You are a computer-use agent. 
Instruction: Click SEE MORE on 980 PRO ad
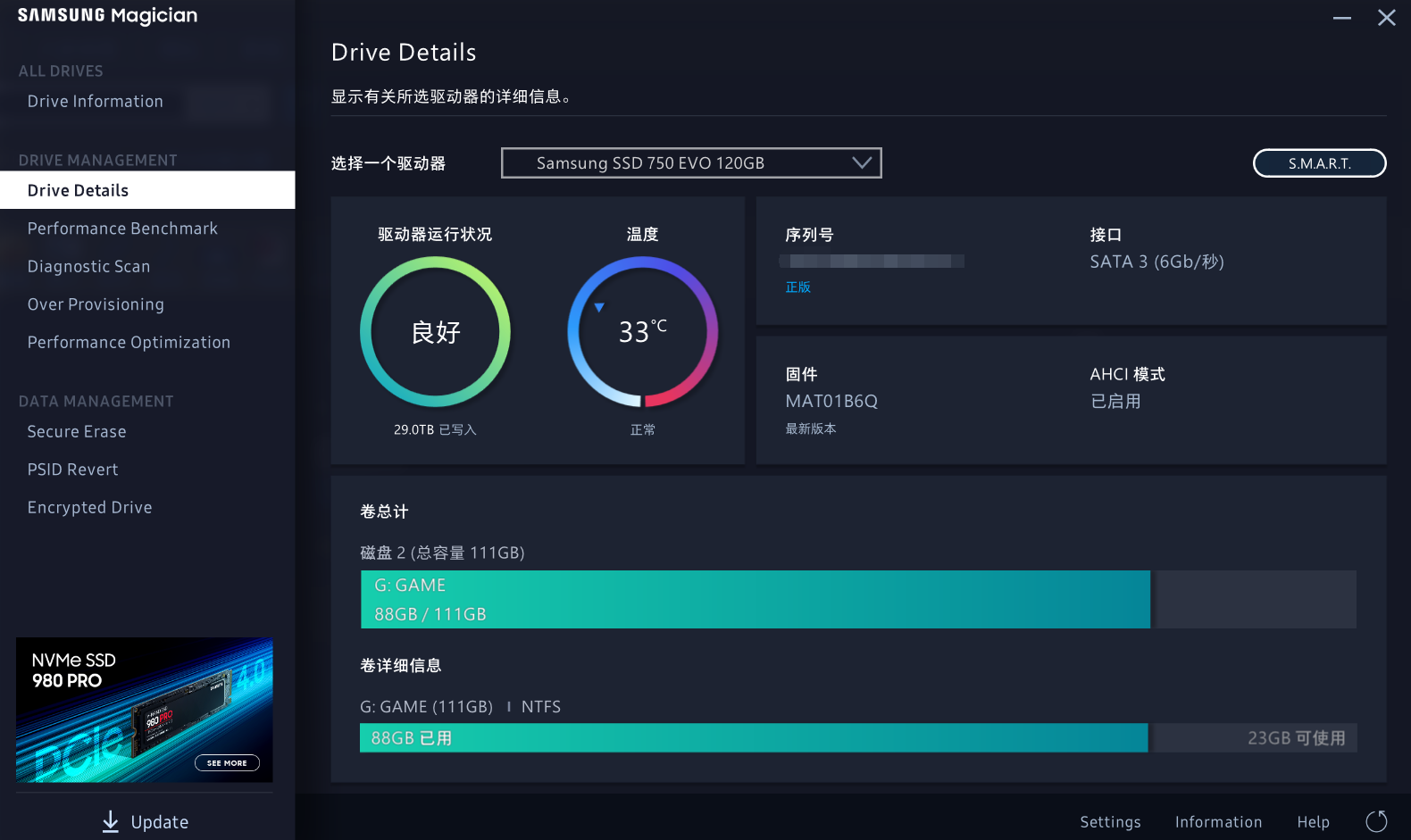227,763
